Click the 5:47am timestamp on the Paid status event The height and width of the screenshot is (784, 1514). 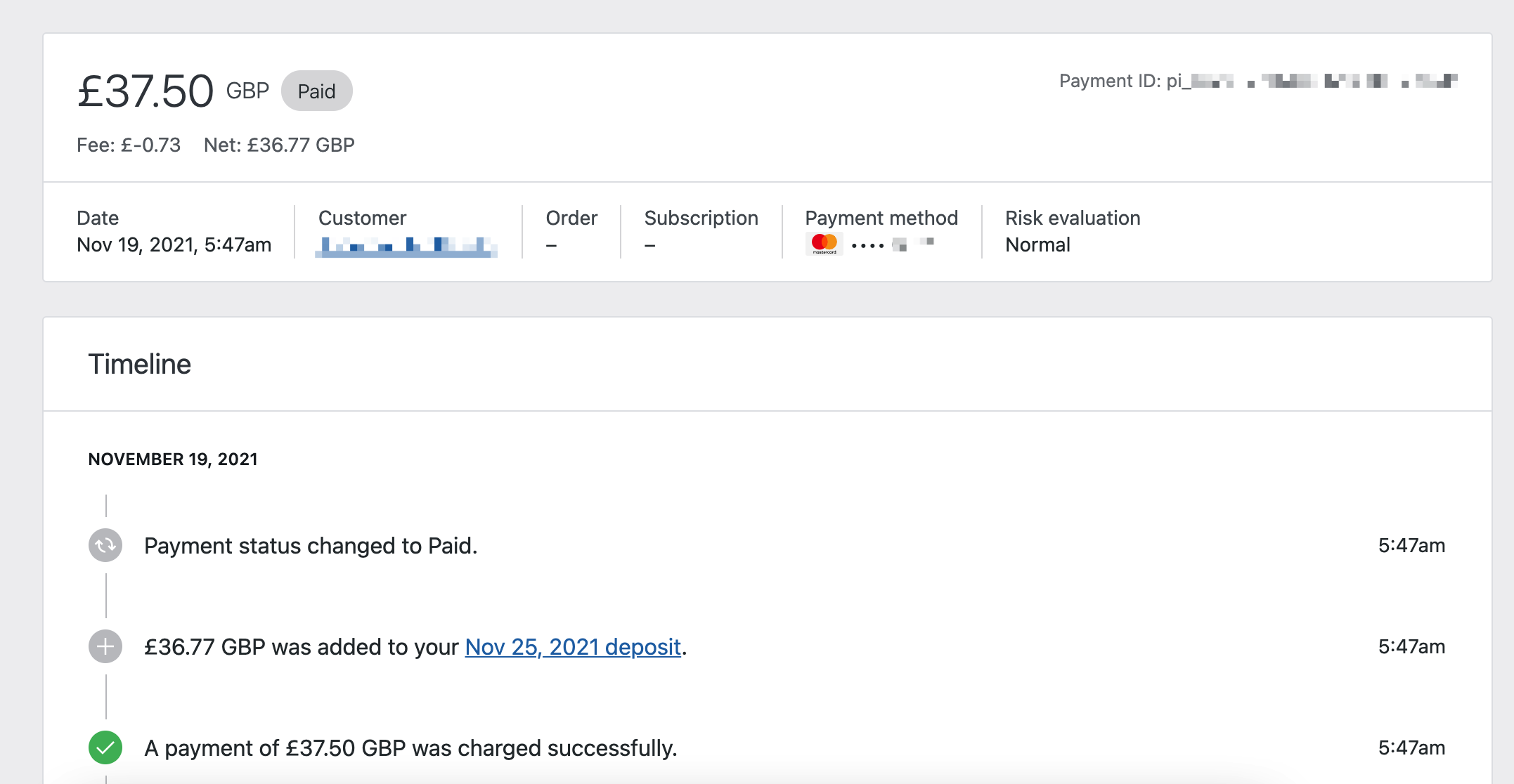tap(1410, 545)
